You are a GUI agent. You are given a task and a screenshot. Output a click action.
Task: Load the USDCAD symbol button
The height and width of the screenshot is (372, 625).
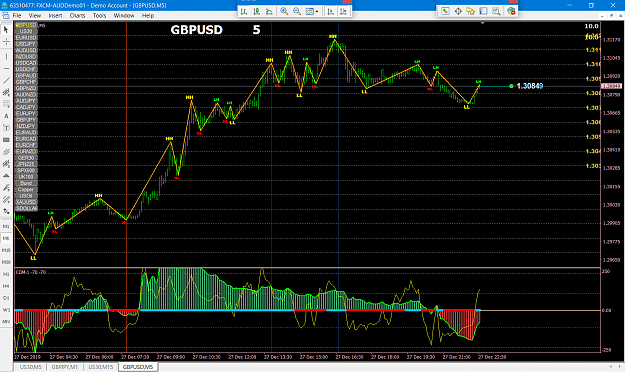coord(26,63)
